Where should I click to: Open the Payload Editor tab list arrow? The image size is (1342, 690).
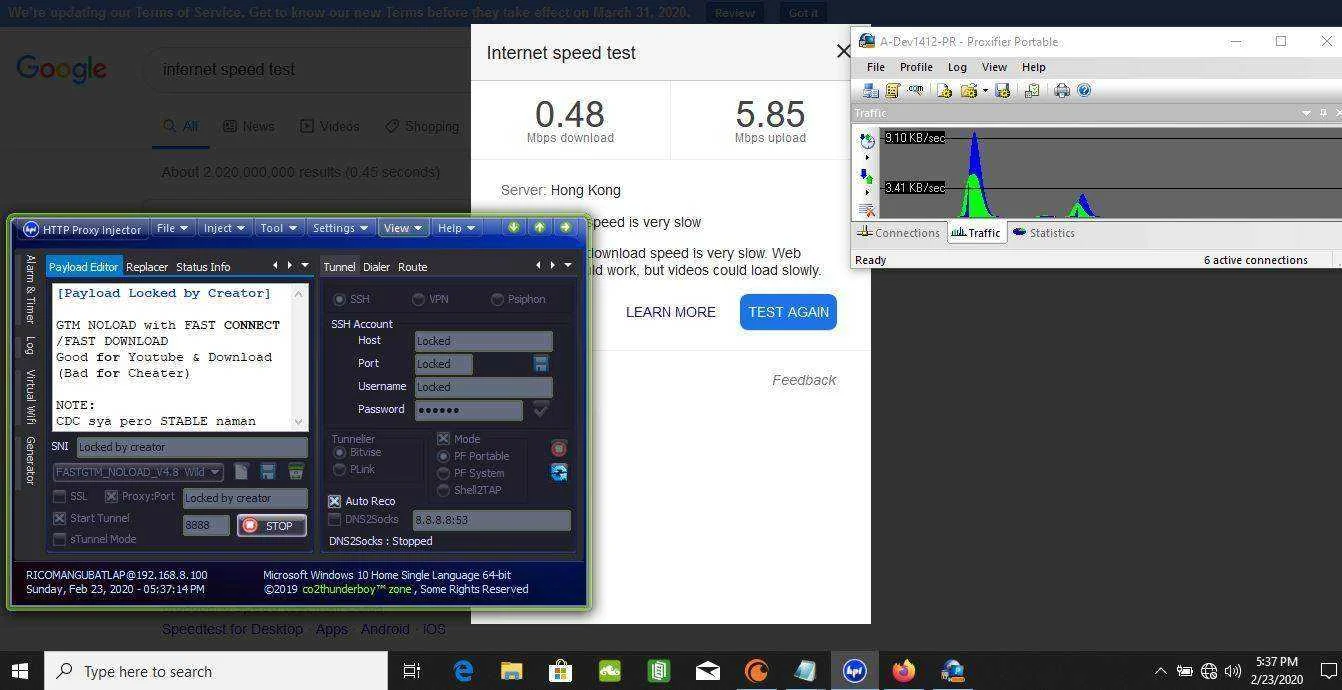pyautogui.click(x=305, y=266)
